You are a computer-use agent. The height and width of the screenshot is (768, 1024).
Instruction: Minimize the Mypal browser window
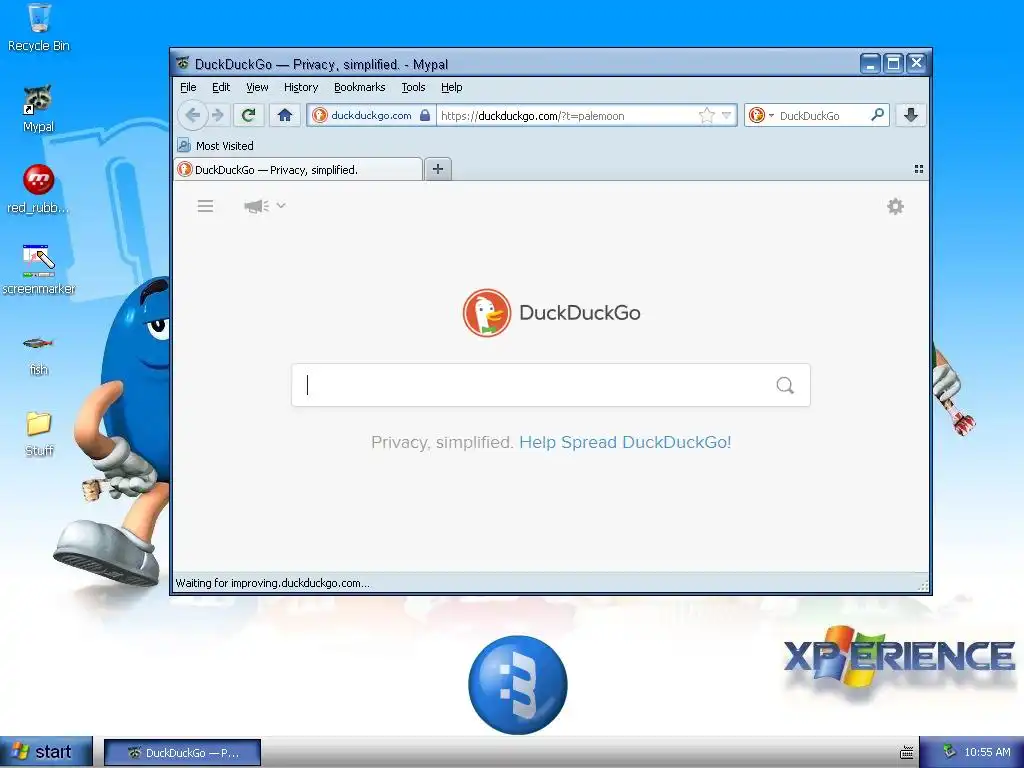pos(870,63)
